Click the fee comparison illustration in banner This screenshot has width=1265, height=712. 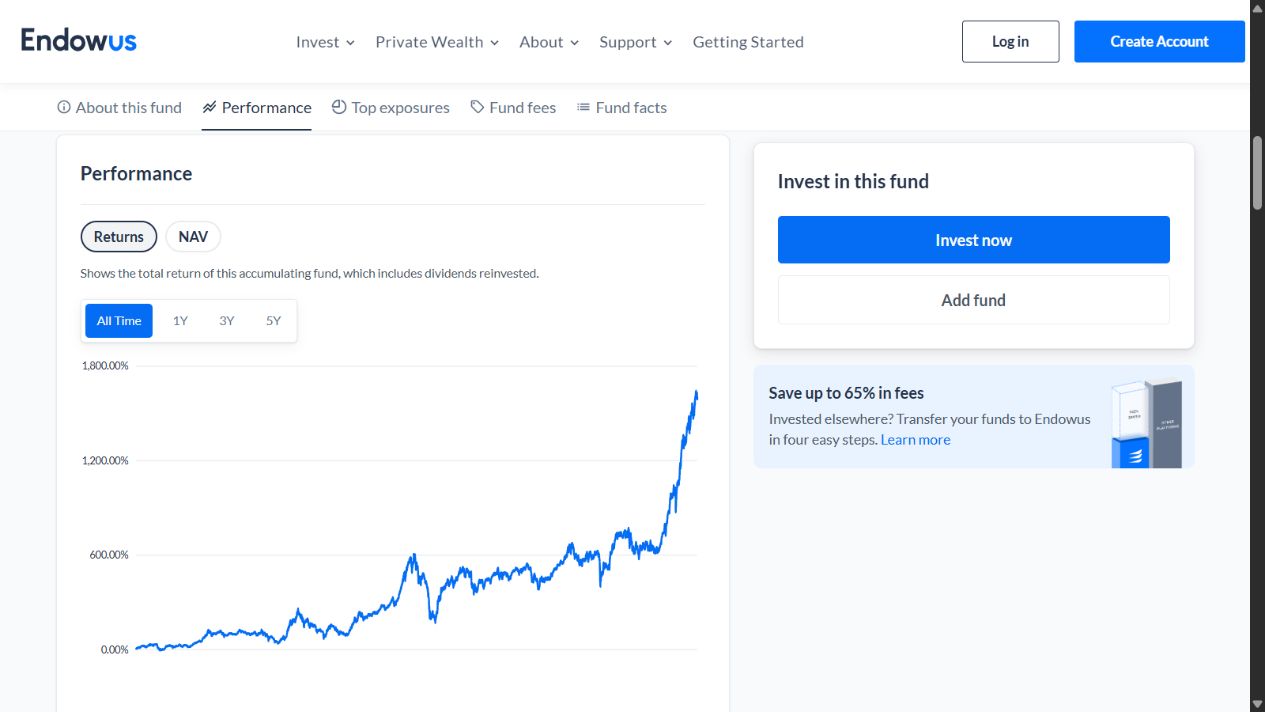tap(1146, 423)
